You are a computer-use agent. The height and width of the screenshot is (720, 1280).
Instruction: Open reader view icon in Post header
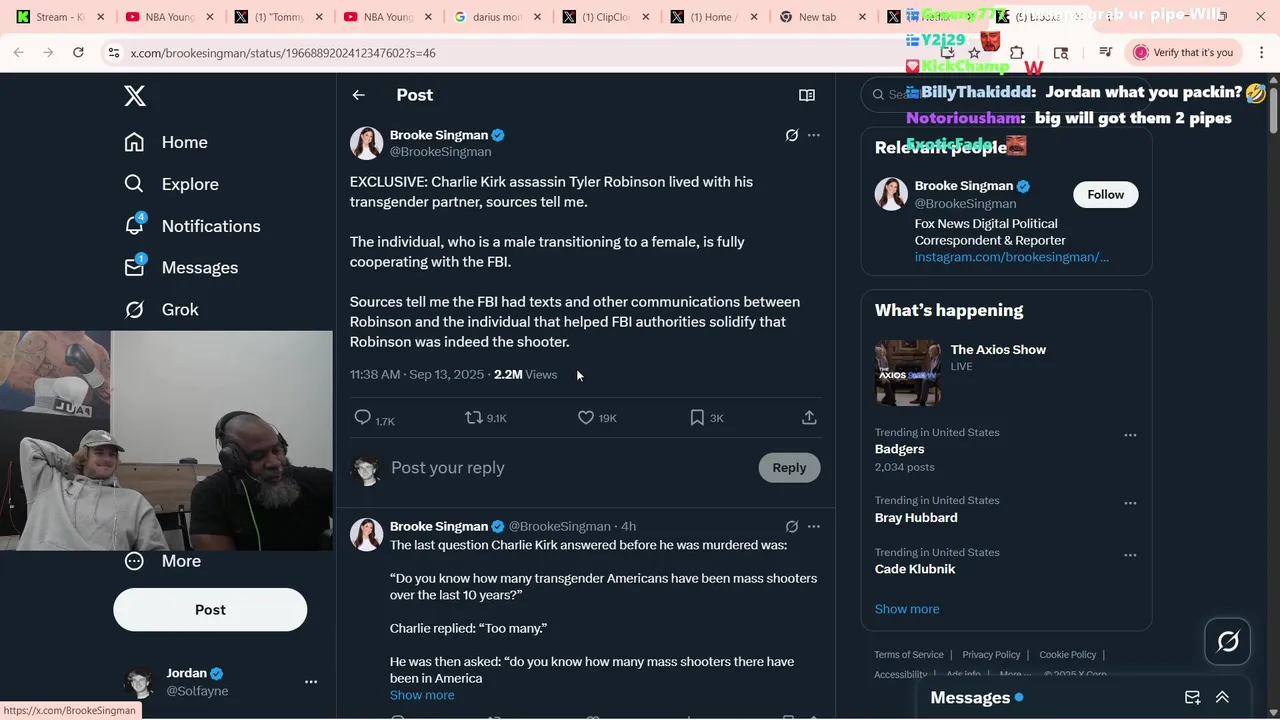tap(807, 95)
